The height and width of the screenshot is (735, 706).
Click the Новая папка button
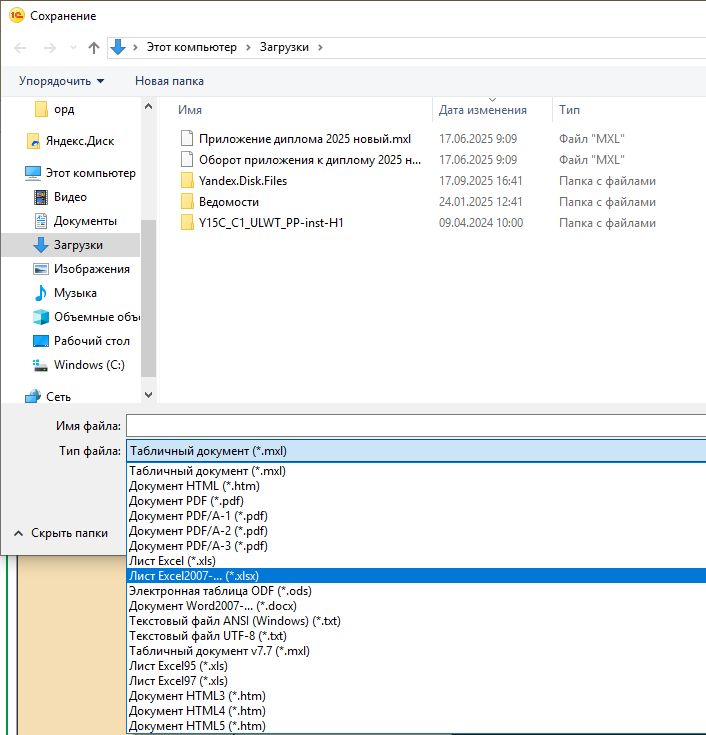click(x=169, y=80)
